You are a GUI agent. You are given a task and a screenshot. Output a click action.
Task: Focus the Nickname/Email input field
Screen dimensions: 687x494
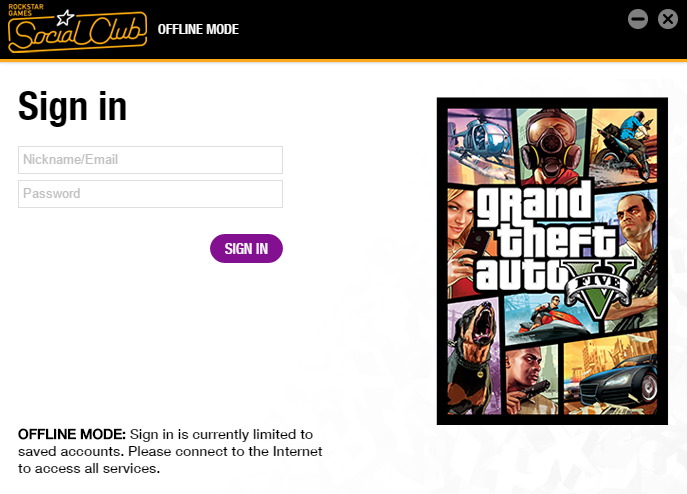point(150,160)
